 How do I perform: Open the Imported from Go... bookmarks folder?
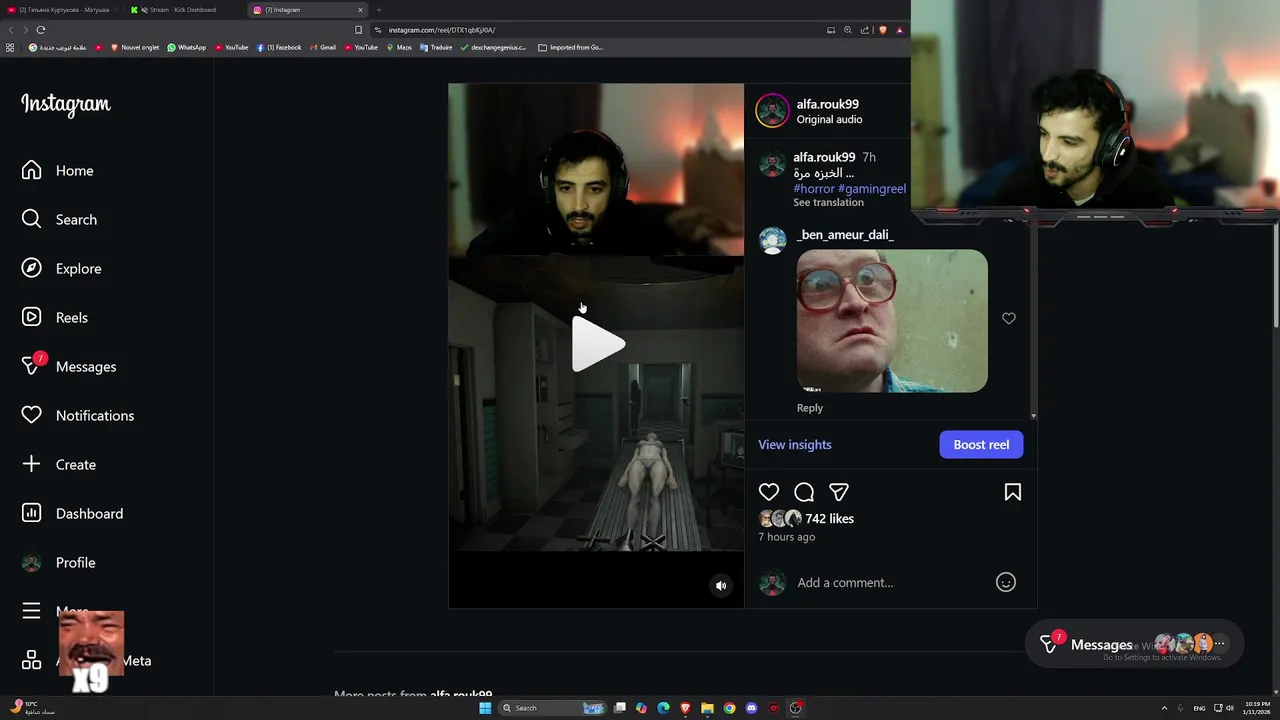pos(571,47)
